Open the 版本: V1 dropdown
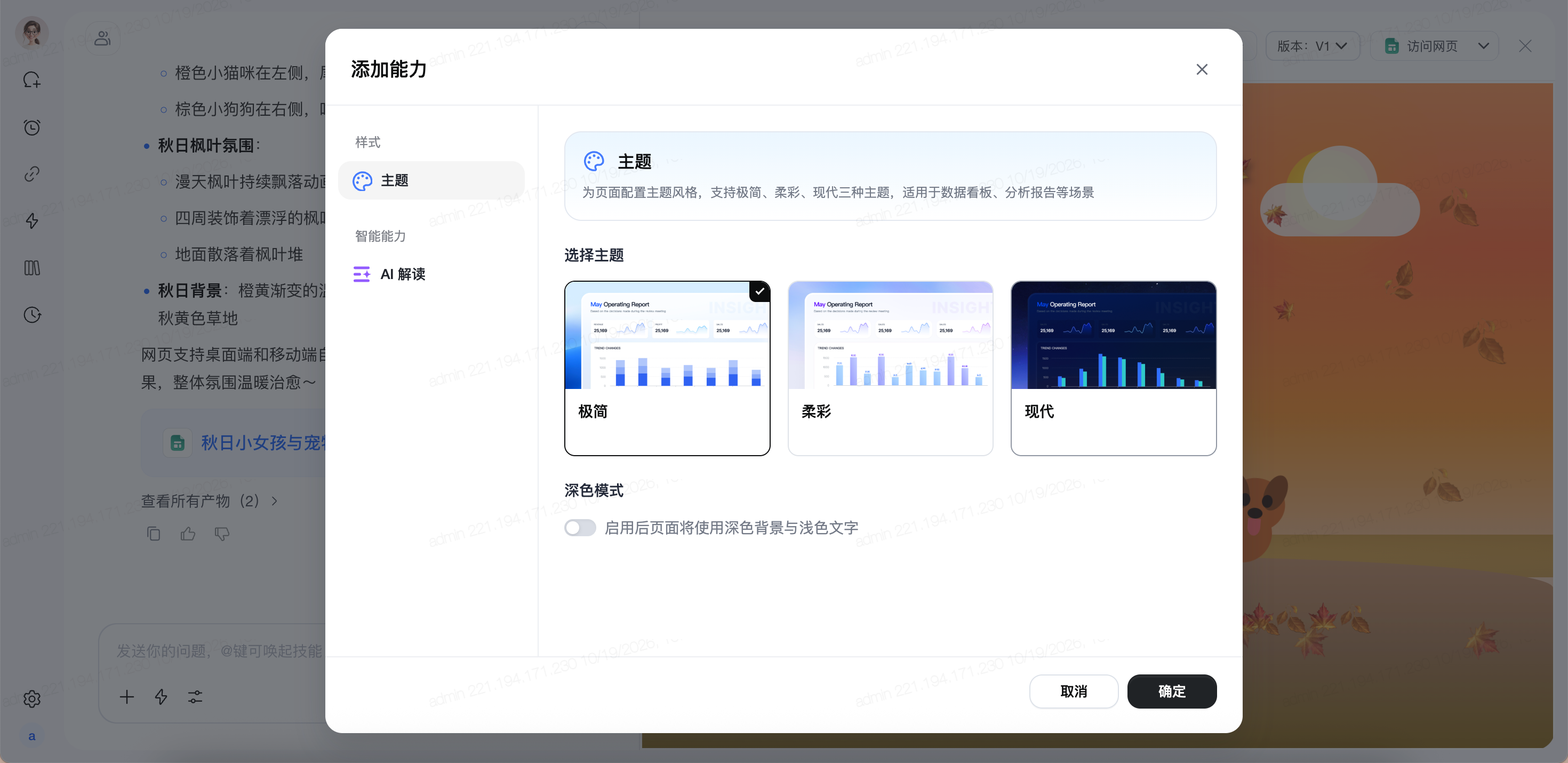Screen dimensions: 1568x763 1313,46
